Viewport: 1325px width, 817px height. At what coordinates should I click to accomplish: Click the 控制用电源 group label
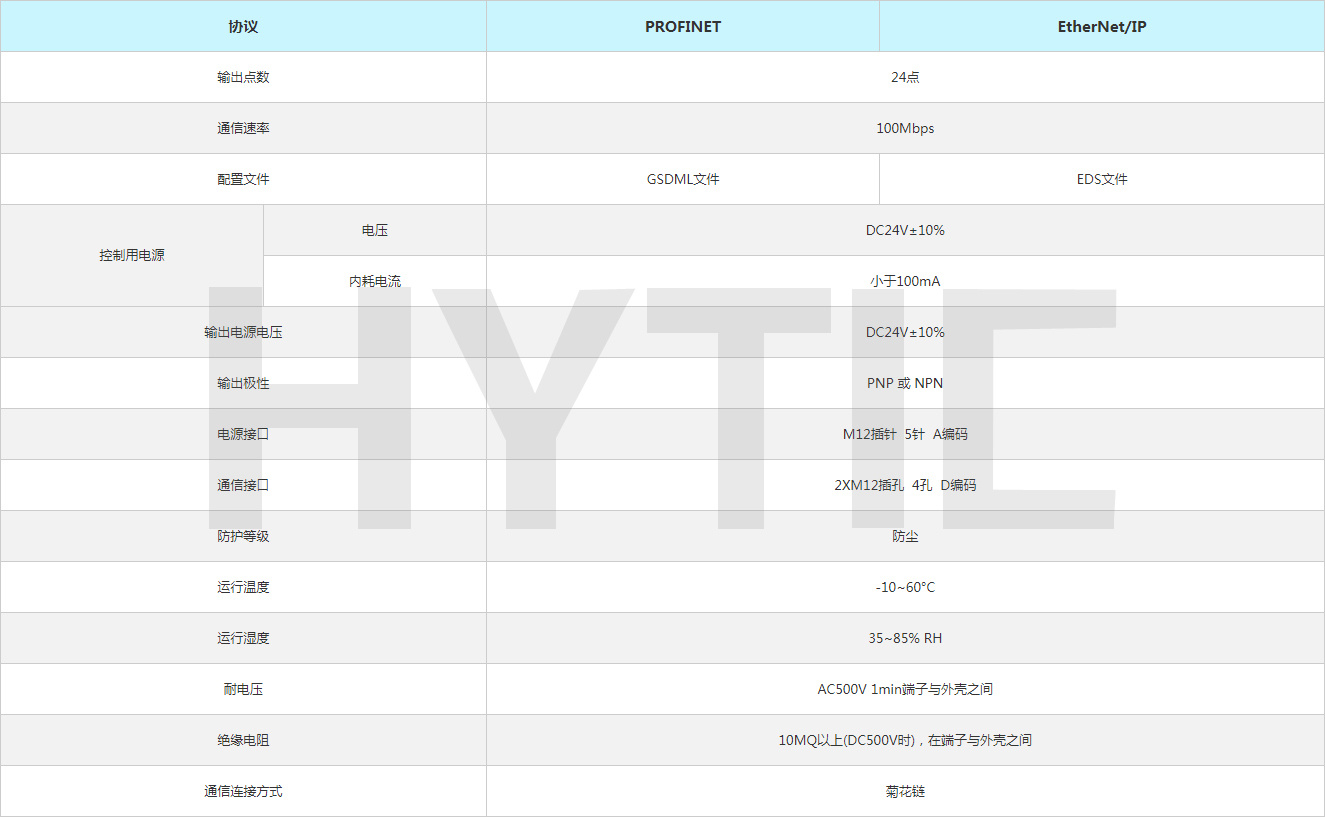(x=132, y=255)
